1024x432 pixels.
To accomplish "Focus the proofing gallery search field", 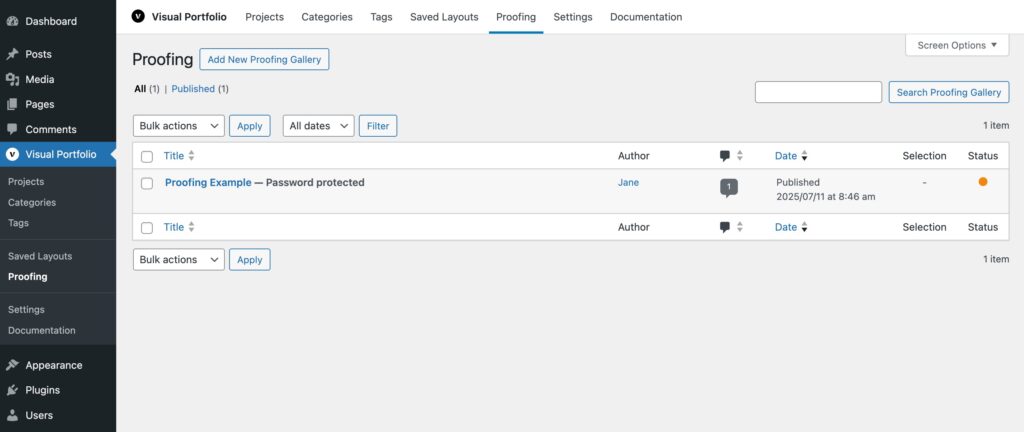I will point(817,92).
